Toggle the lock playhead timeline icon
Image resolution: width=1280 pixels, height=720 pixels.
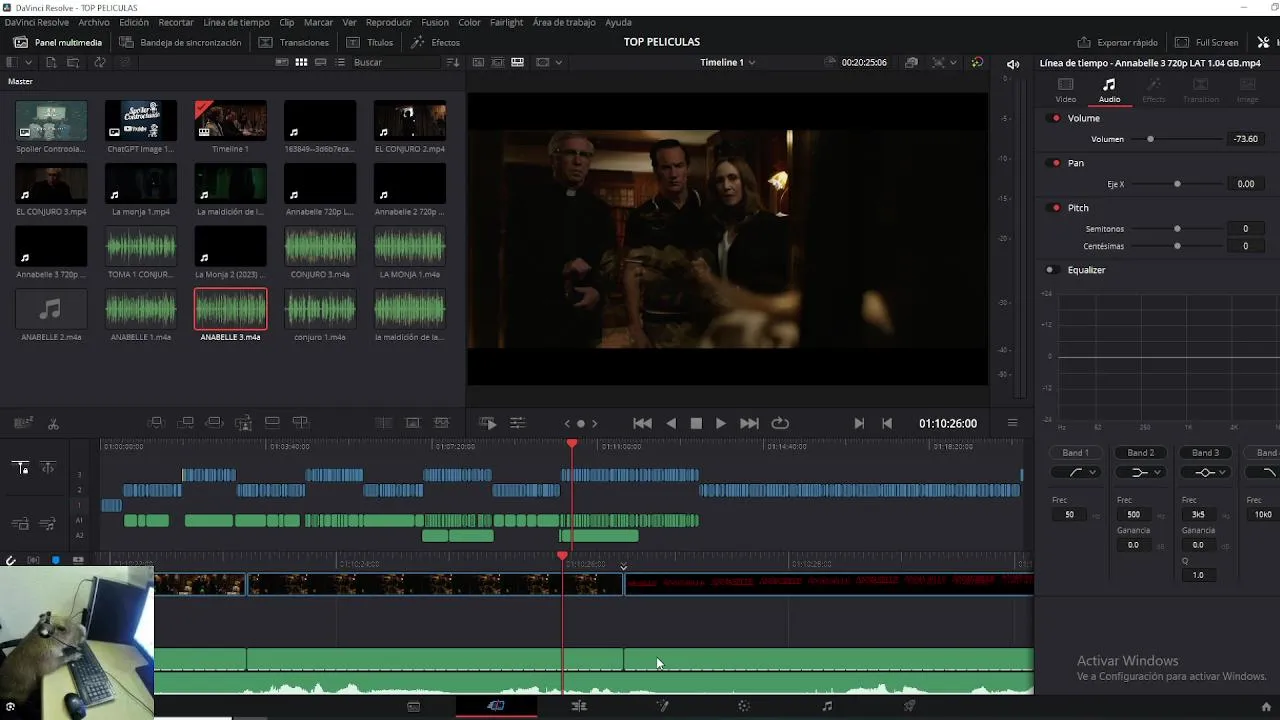21,468
